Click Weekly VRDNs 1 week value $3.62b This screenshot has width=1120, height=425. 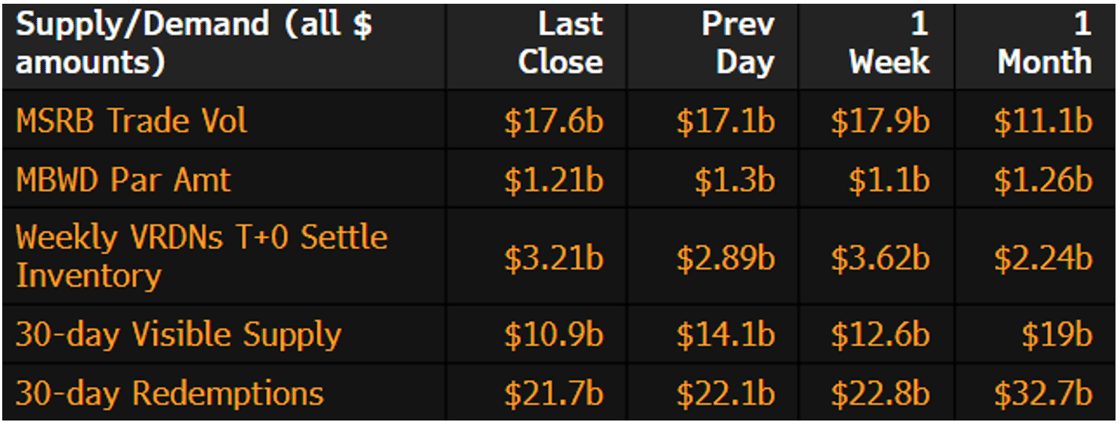[880, 257]
